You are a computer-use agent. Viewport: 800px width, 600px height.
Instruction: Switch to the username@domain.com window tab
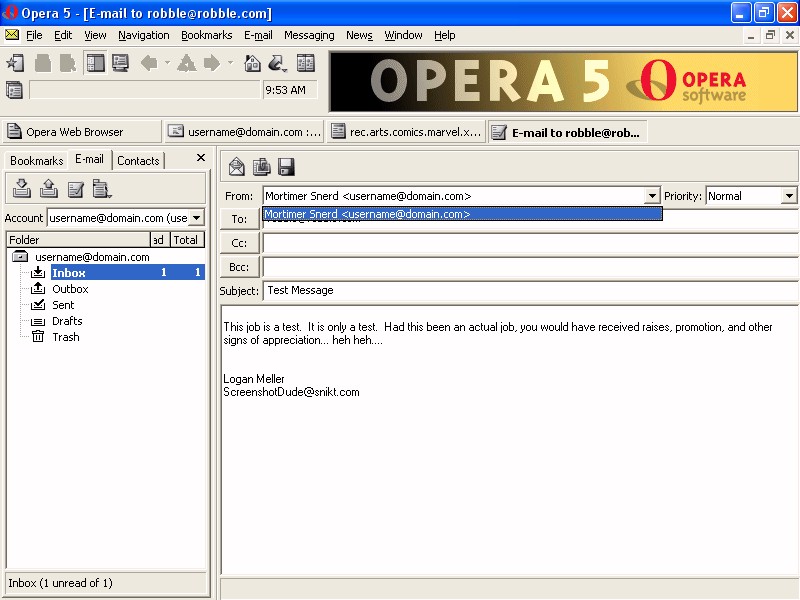pyautogui.click(x=245, y=132)
